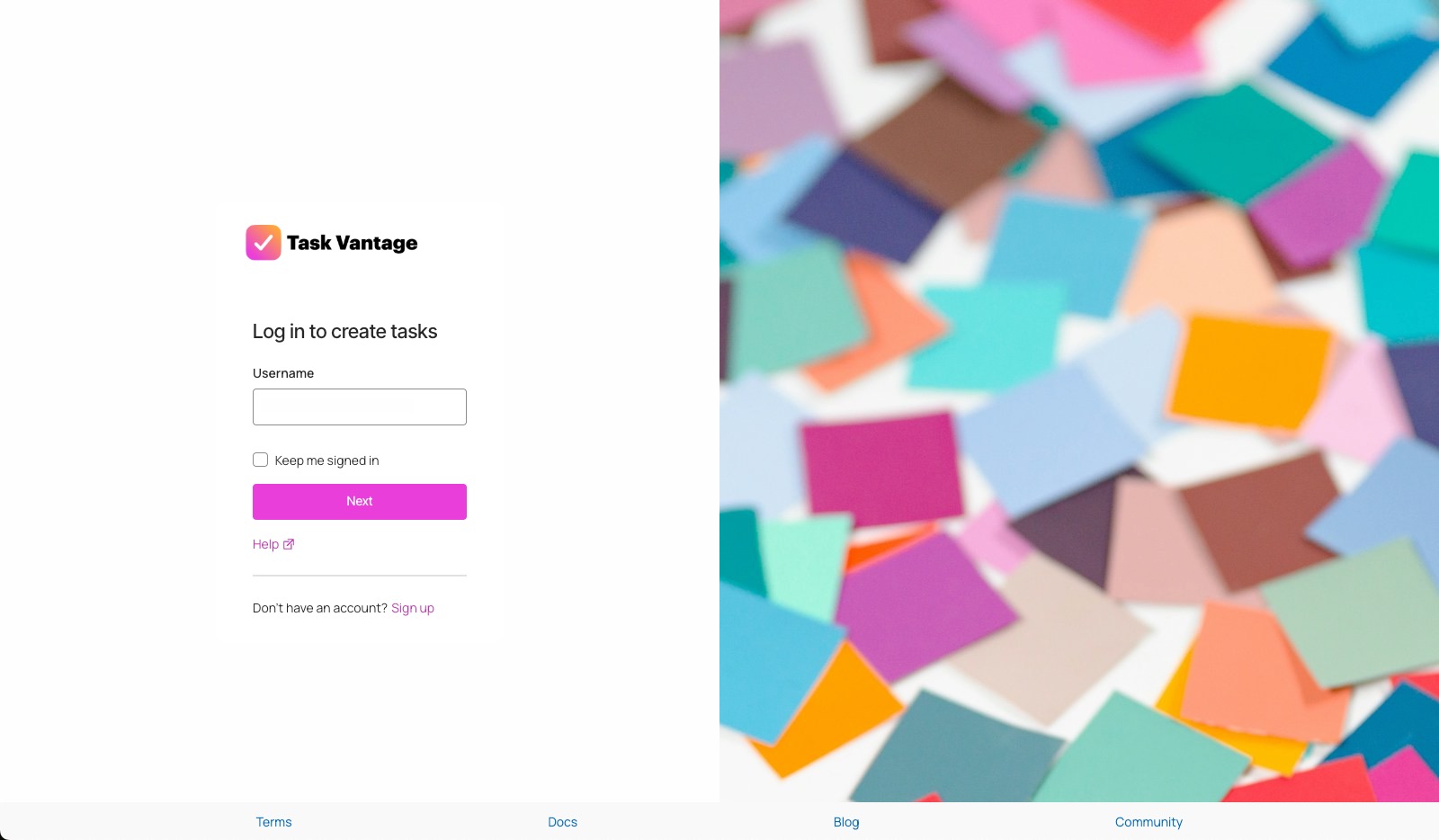Visit the Blog from the footer
This screenshot has width=1439, height=840.
(845, 821)
